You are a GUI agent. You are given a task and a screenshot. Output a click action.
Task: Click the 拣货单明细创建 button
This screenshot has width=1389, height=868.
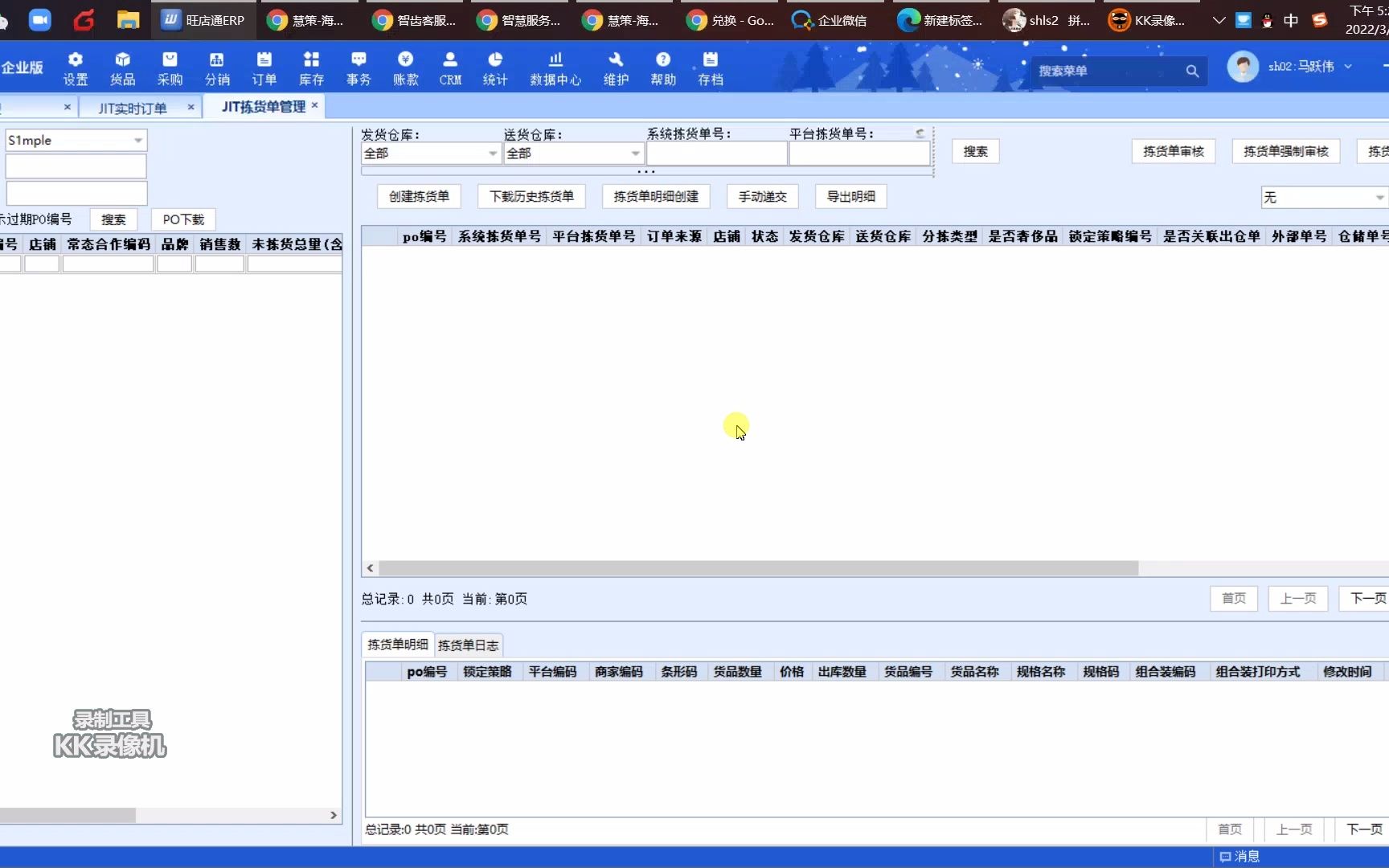(656, 196)
